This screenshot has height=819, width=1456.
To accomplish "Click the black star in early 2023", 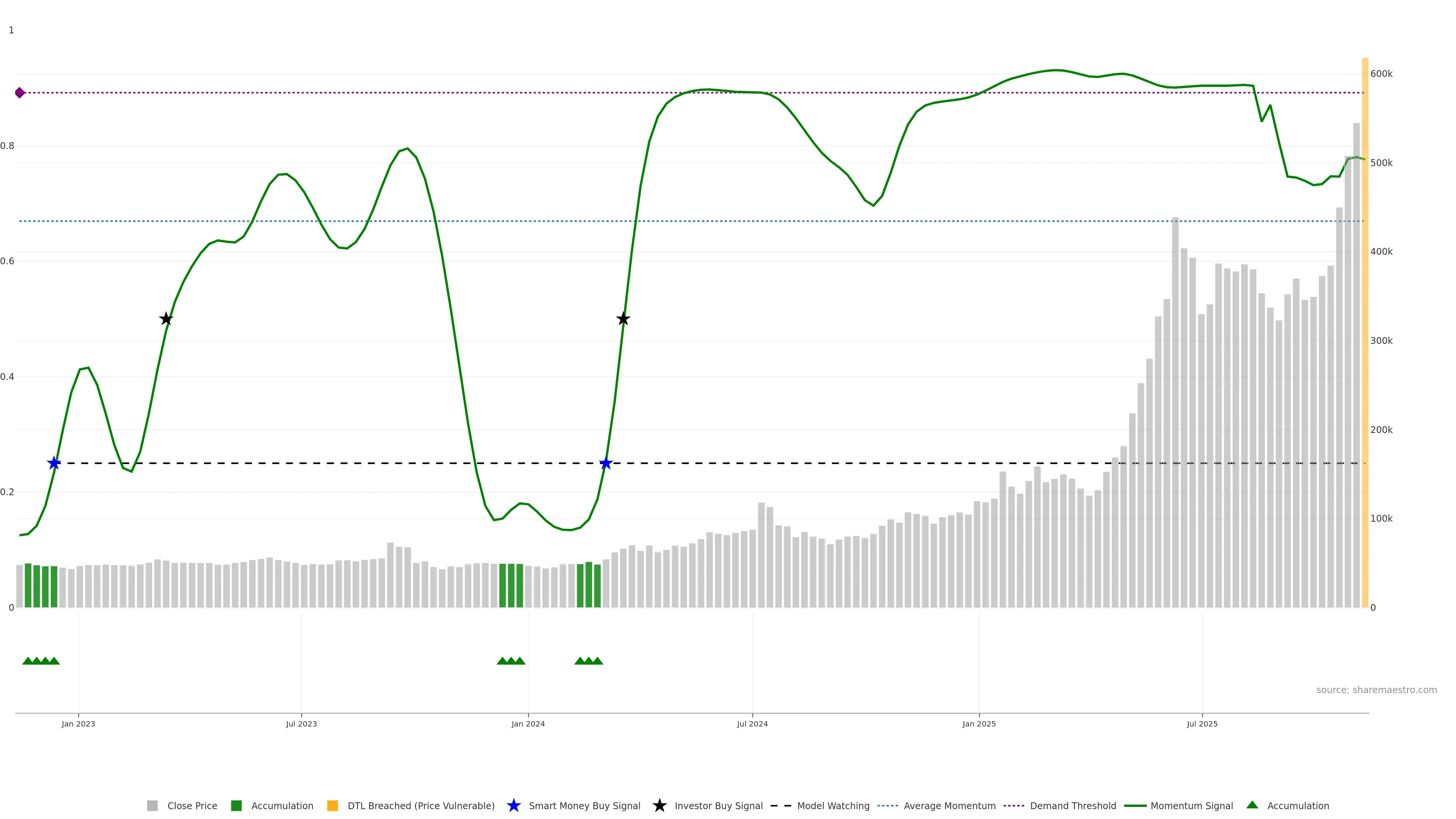I will (166, 319).
